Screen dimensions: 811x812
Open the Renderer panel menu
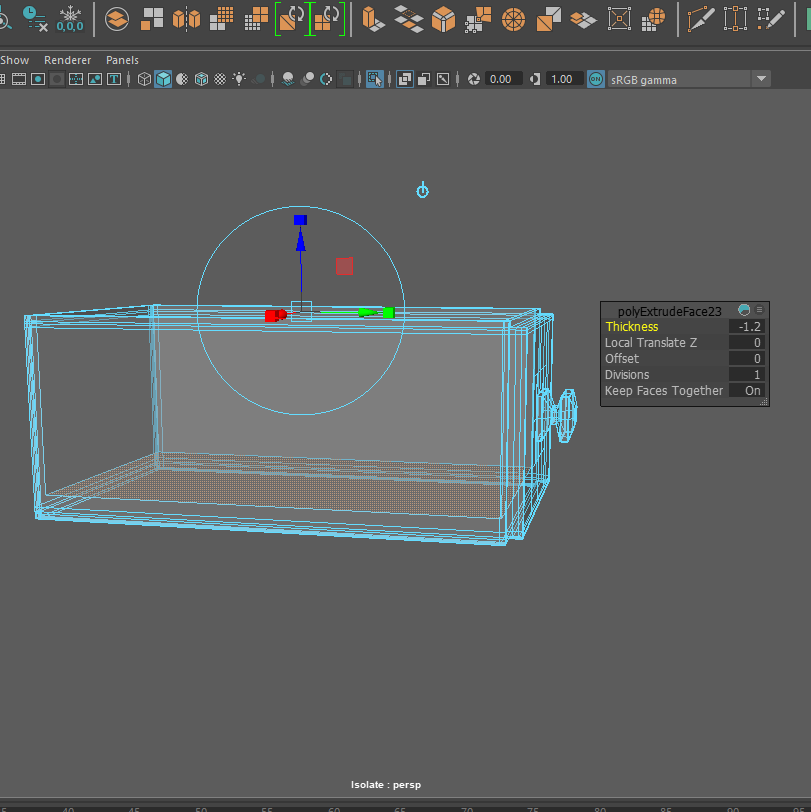(x=67, y=60)
